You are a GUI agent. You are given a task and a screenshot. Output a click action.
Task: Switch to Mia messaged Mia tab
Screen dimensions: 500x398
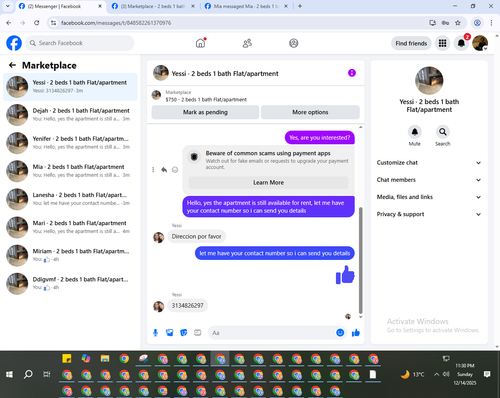(x=246, y=6)
